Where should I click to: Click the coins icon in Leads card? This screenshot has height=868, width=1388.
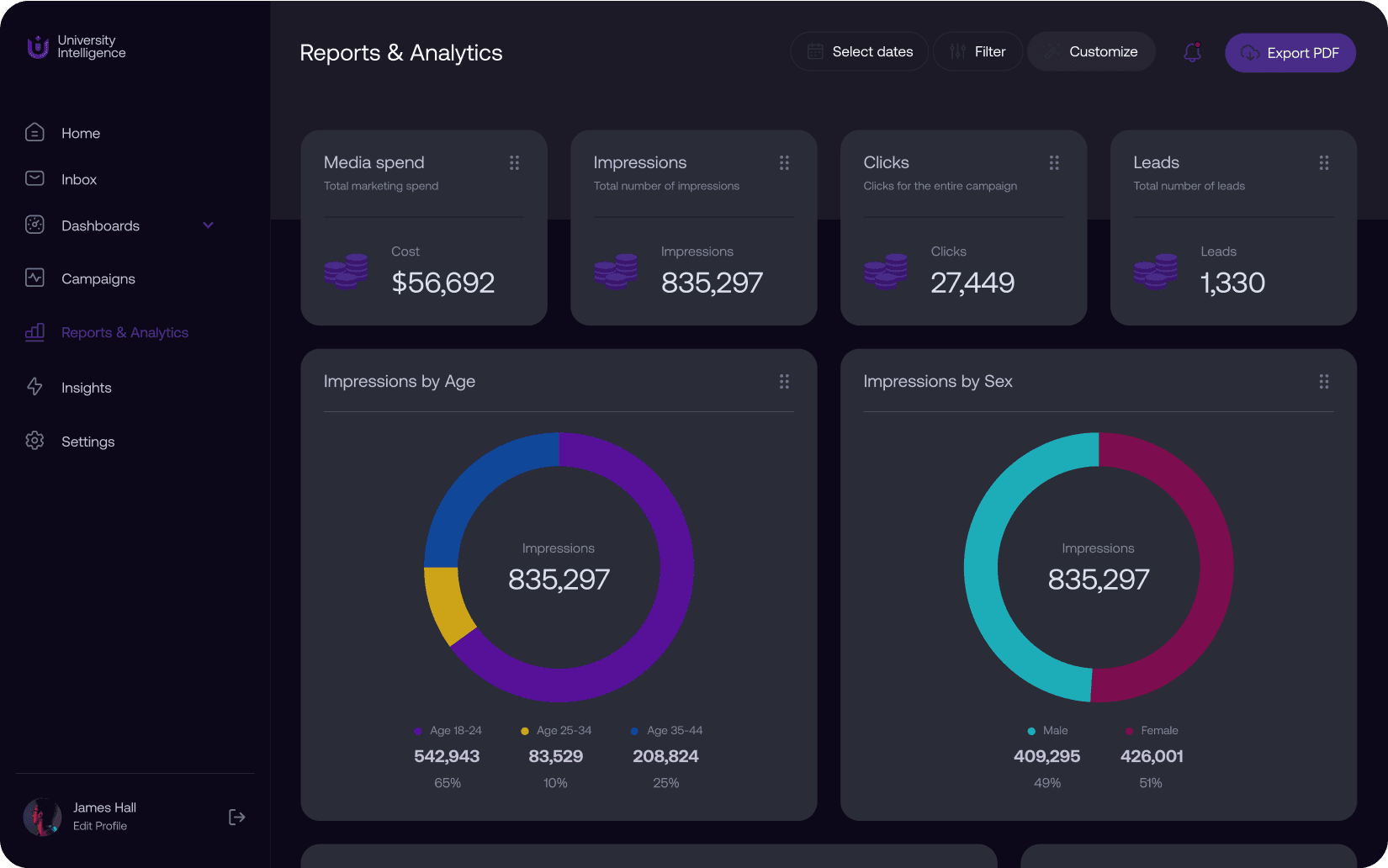[x=1156, y=271]
